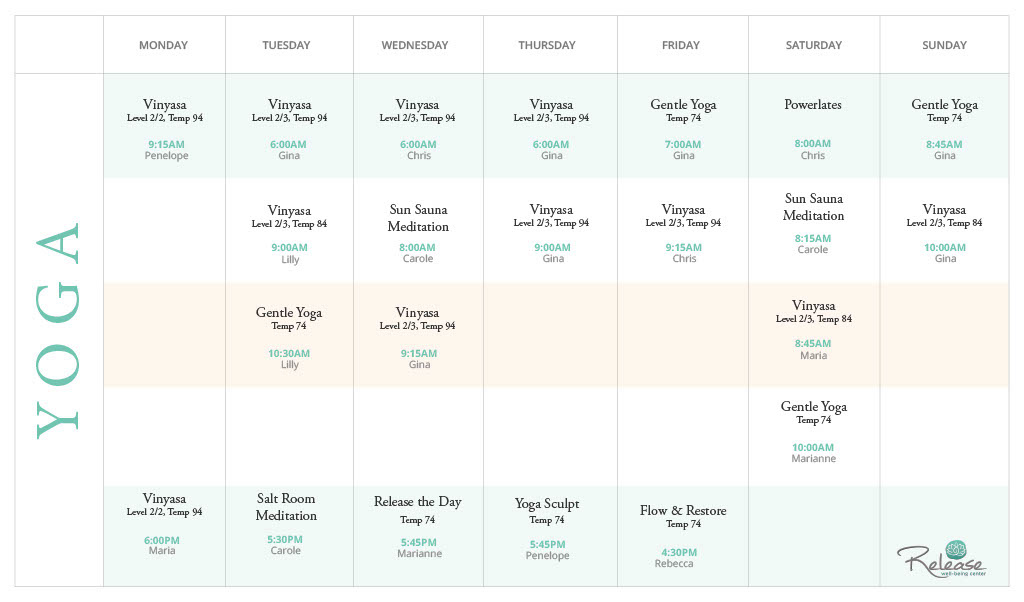Open Sunday 10:00AM Vinyasa with Gina
The width and height of the screenshot is (1024, 602).
click(x=944, y=234)
